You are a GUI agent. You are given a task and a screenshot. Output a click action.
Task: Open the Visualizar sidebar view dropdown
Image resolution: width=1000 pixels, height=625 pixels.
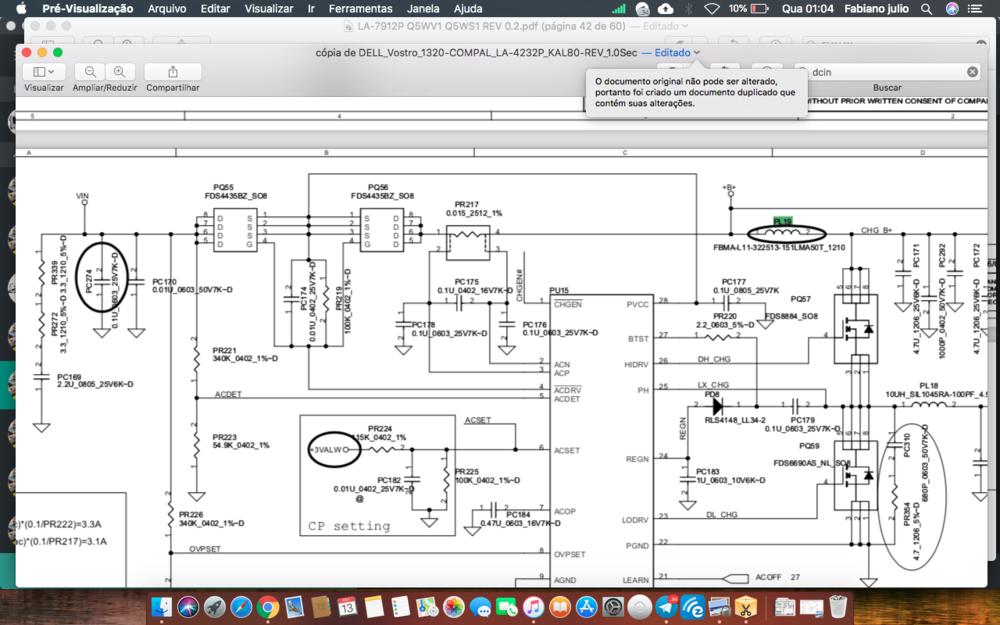click(x=43, y=72)
